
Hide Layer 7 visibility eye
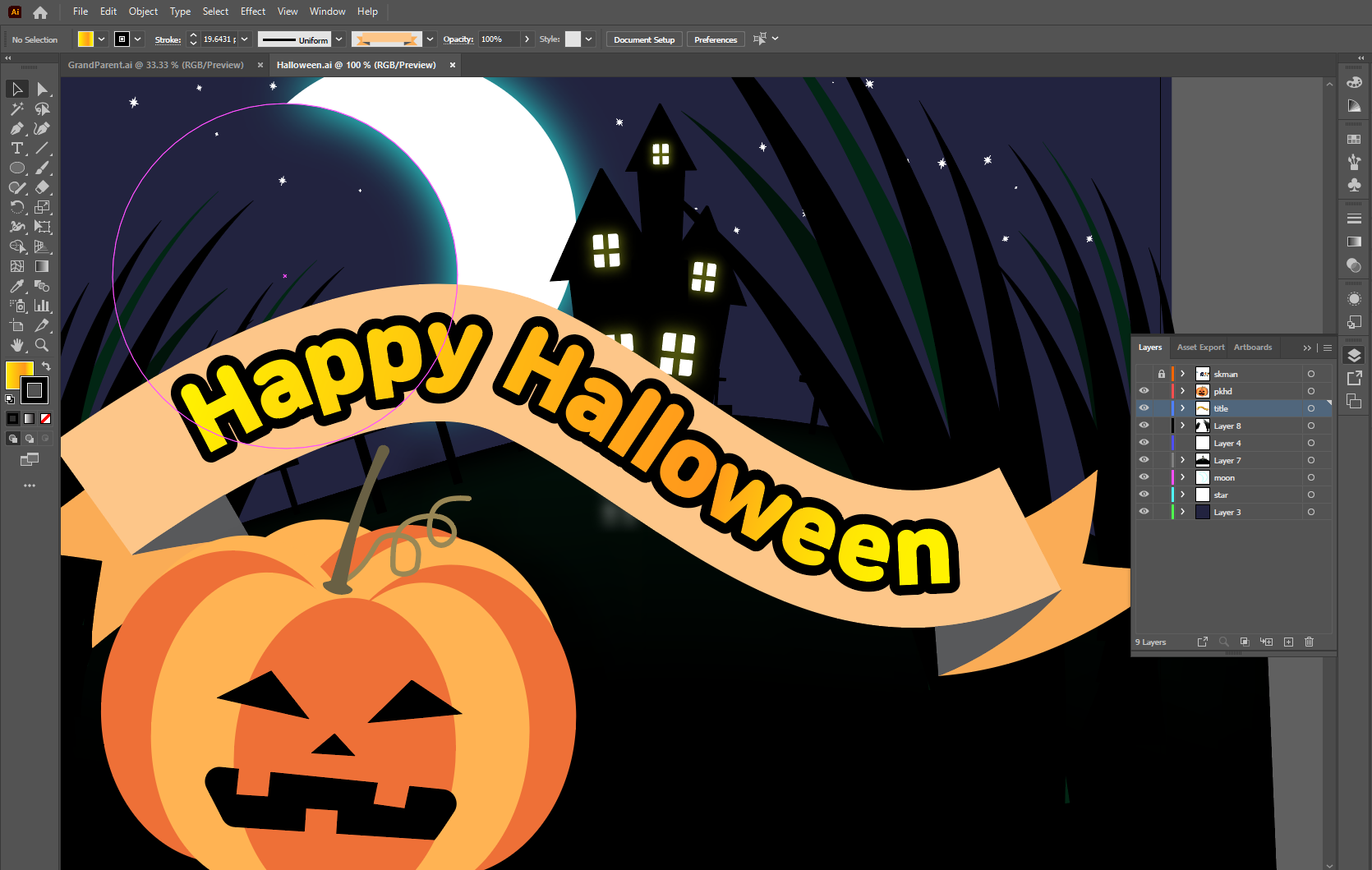1144,460
